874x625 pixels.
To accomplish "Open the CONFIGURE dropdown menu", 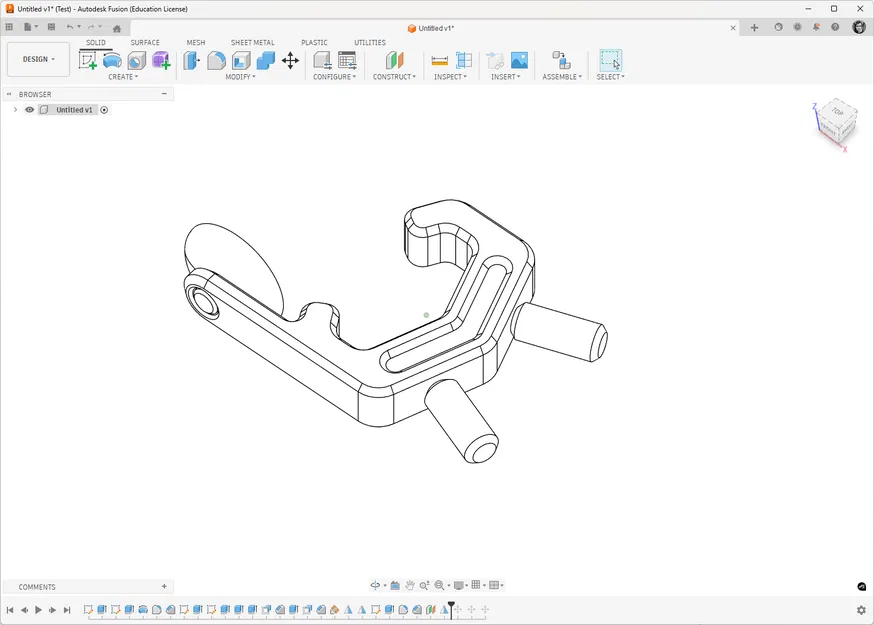I will [x=334, y=77].
